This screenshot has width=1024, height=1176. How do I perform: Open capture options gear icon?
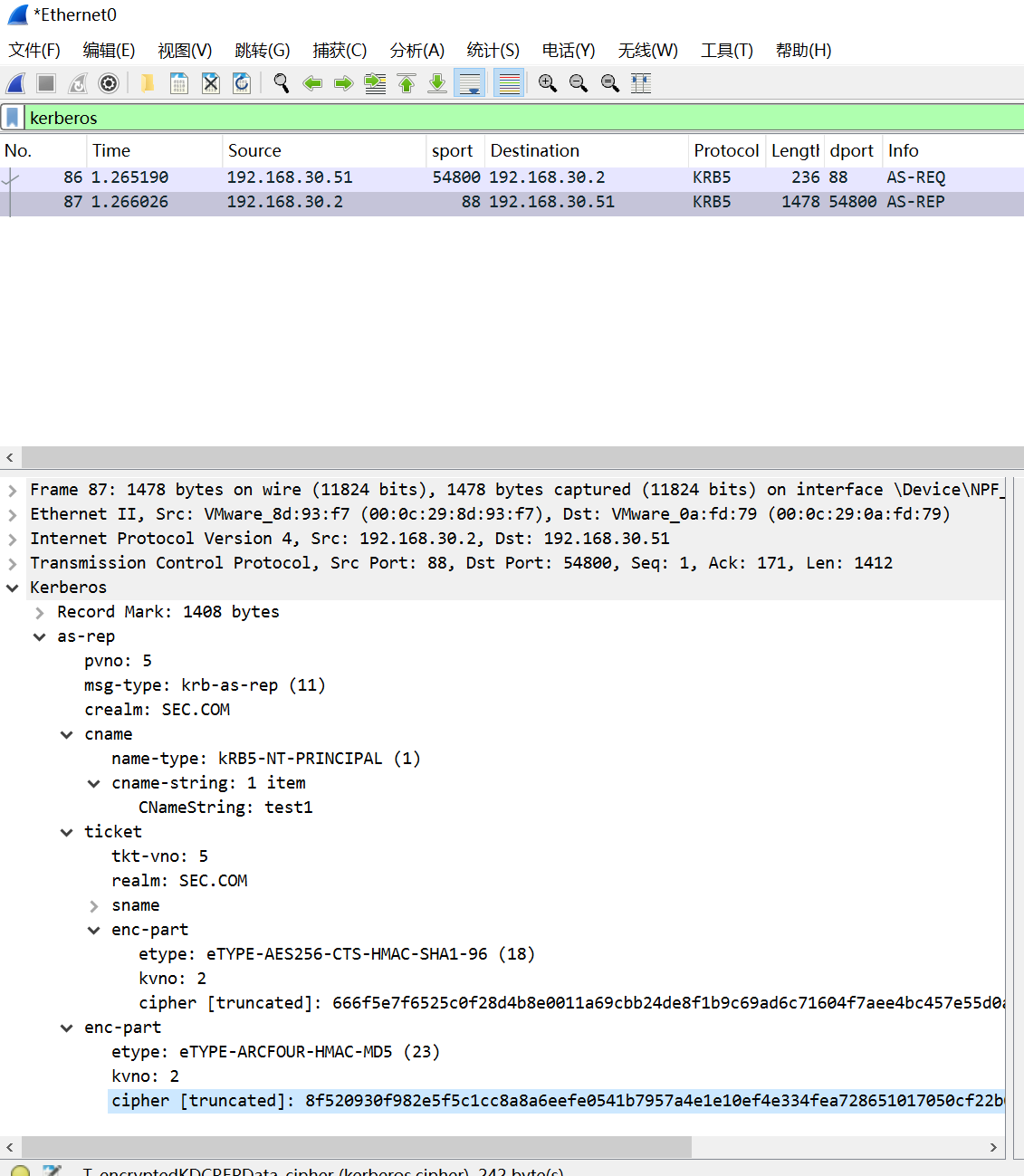109,84
